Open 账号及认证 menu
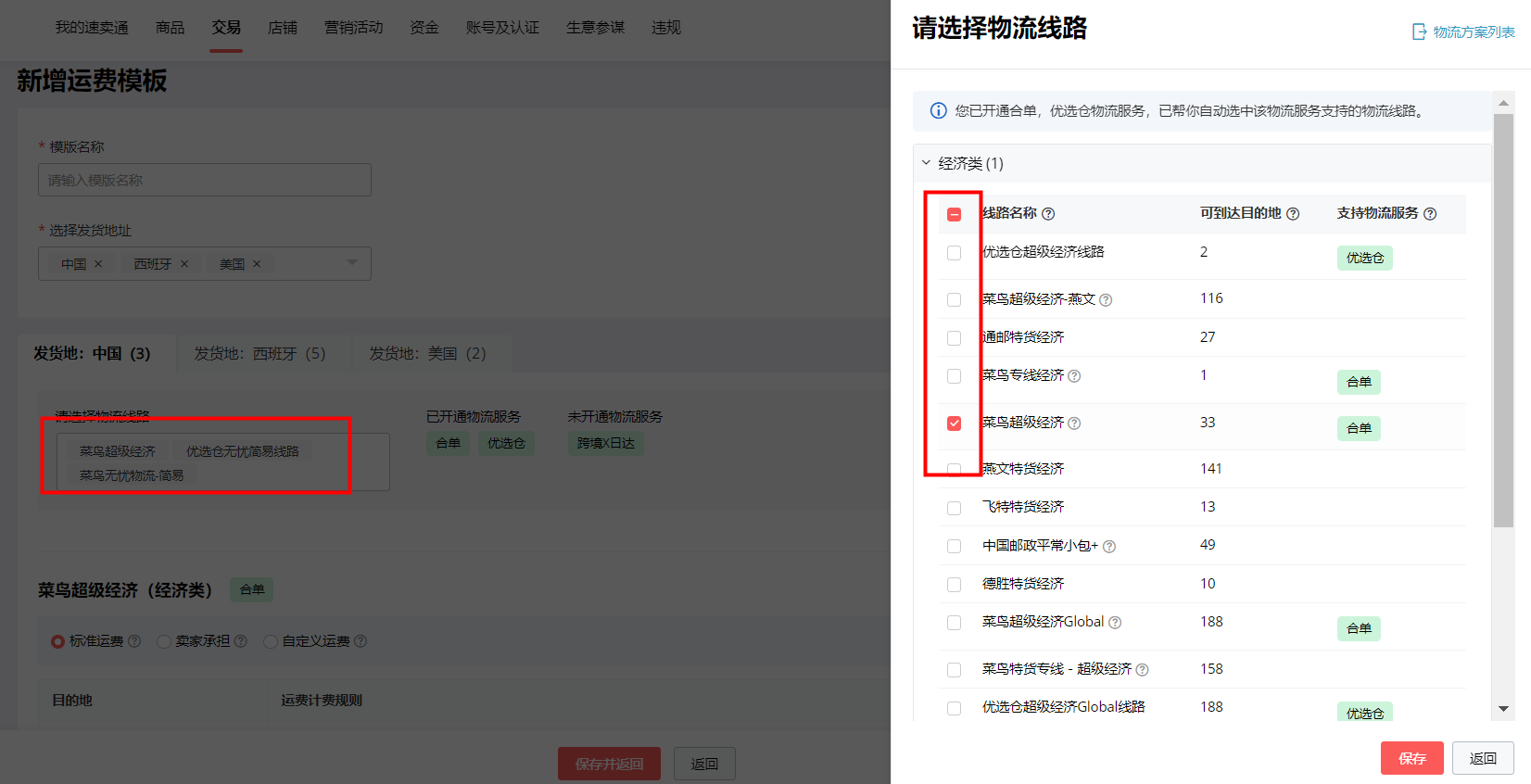This screenshot has height=784, width=1531. coord(502,28)
